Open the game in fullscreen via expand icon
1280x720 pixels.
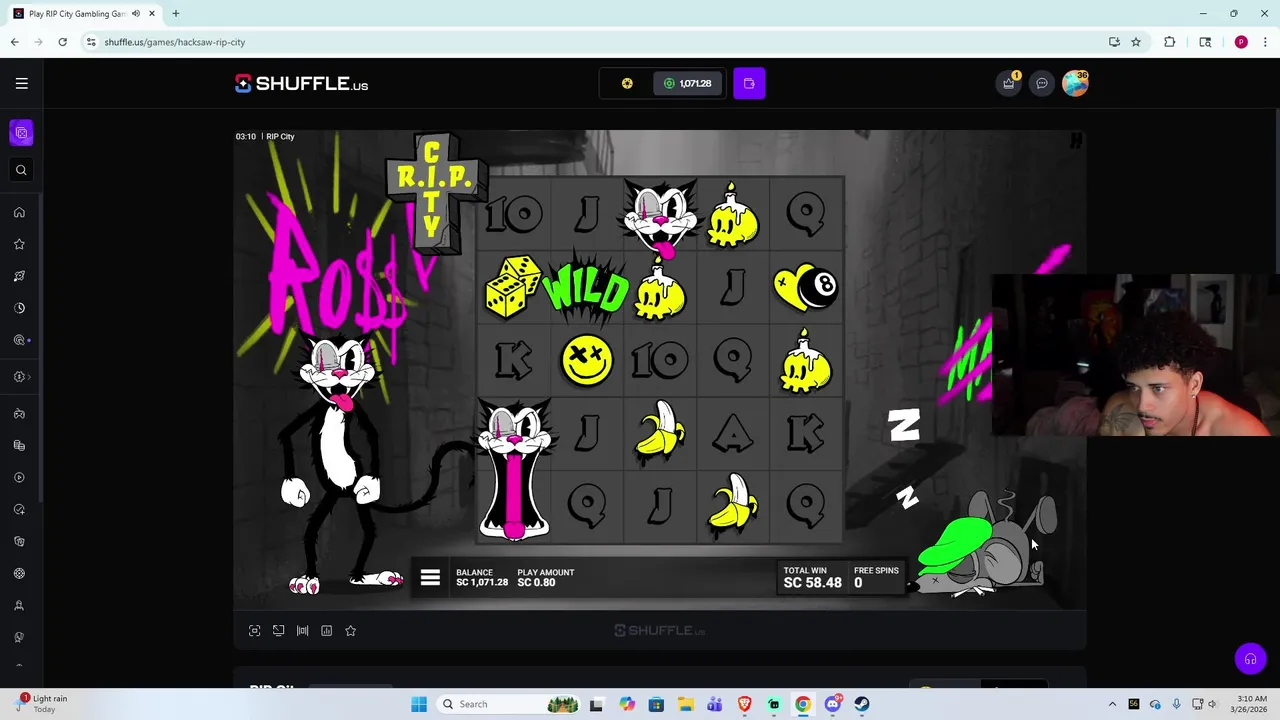254,631
